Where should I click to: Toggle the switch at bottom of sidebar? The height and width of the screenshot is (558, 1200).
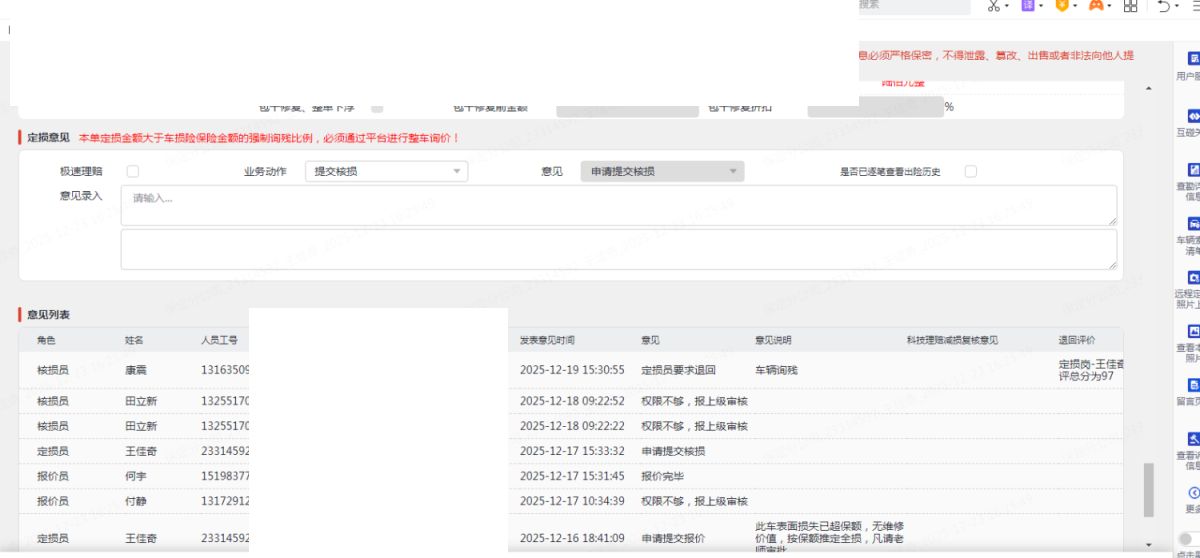pyautogui.click(x=1186, y=538)
